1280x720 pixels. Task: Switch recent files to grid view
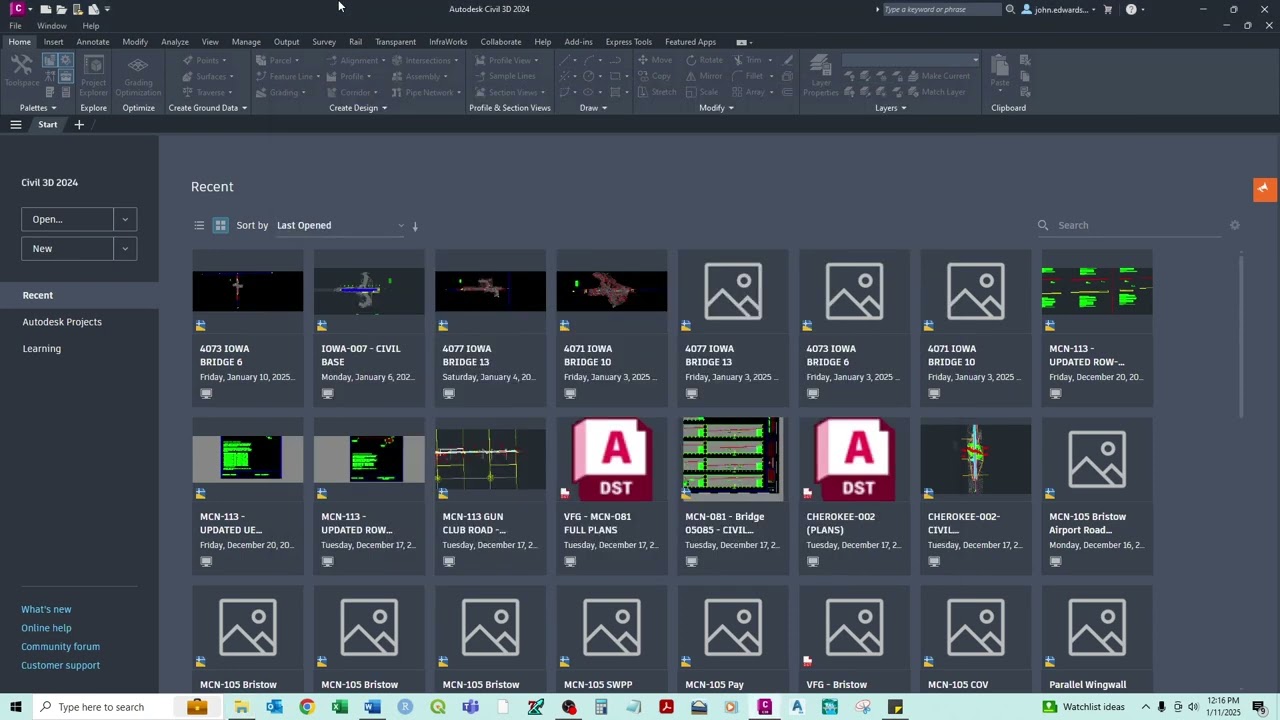pos(220,225)
